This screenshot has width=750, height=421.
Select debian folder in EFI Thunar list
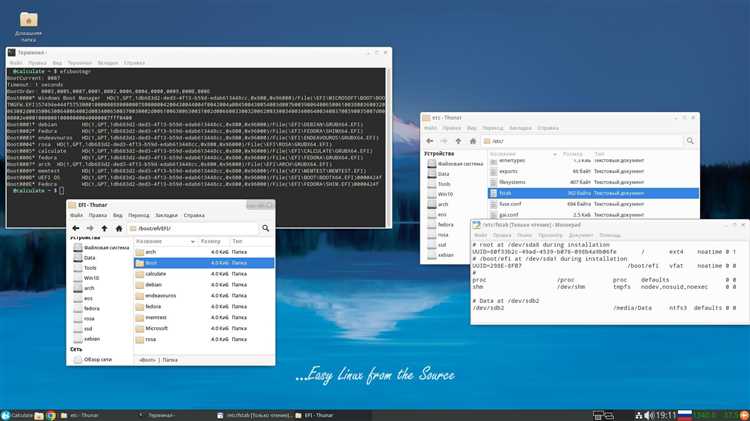point(204,285)
